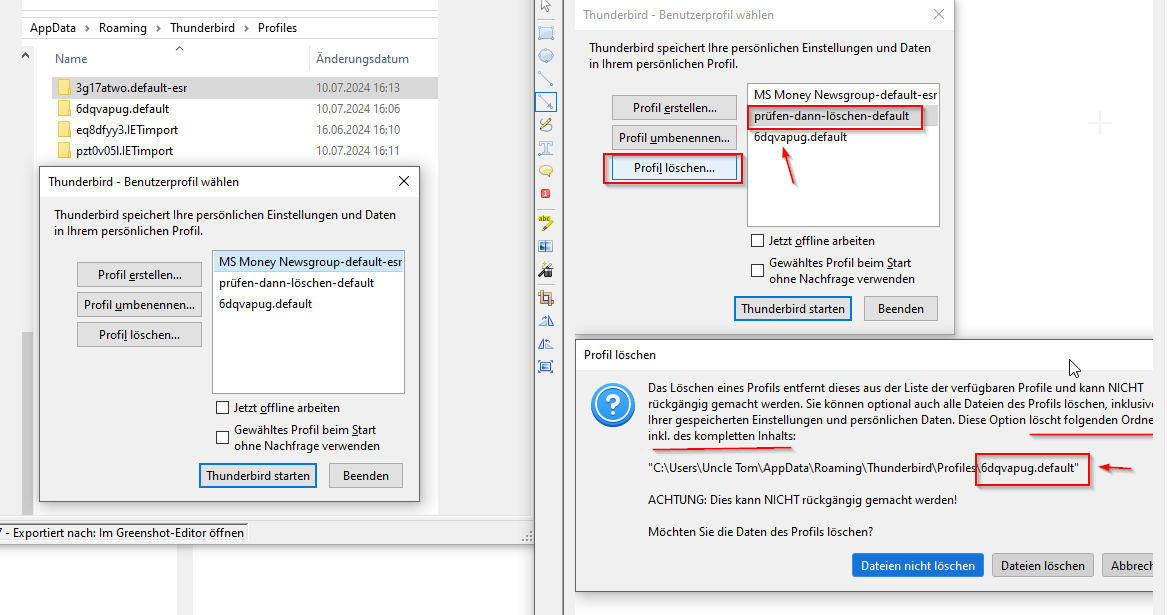The width and height of the screenshot is (1167, 615).
Task: Select the Greenshot freehand pencil tool
Action: point(546,124)
